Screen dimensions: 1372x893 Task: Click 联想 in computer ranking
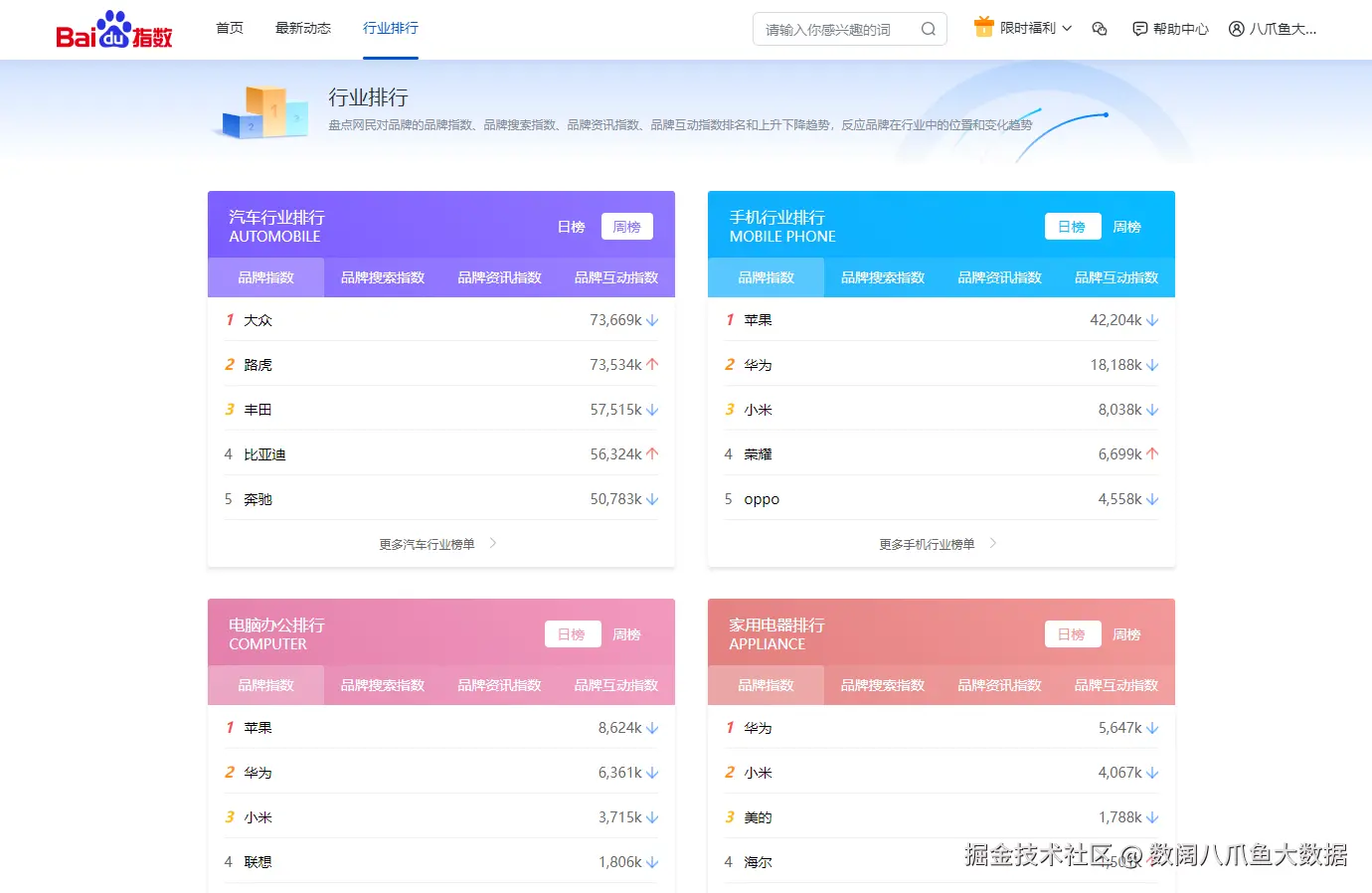click(258, 862)
